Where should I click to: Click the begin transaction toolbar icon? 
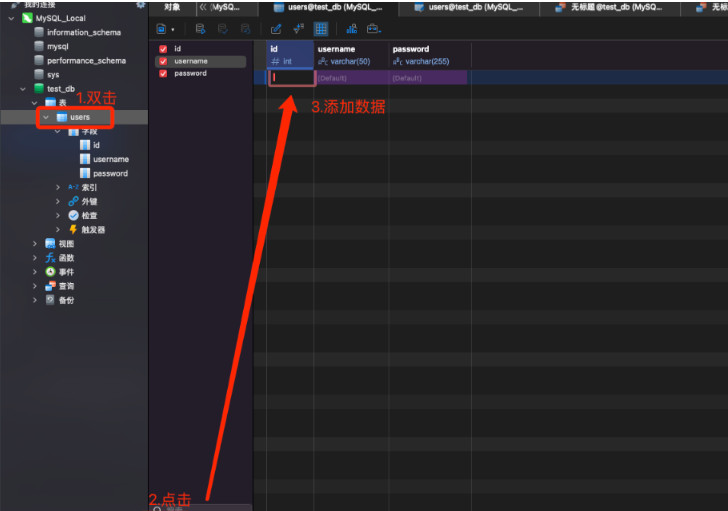(201, 29)
